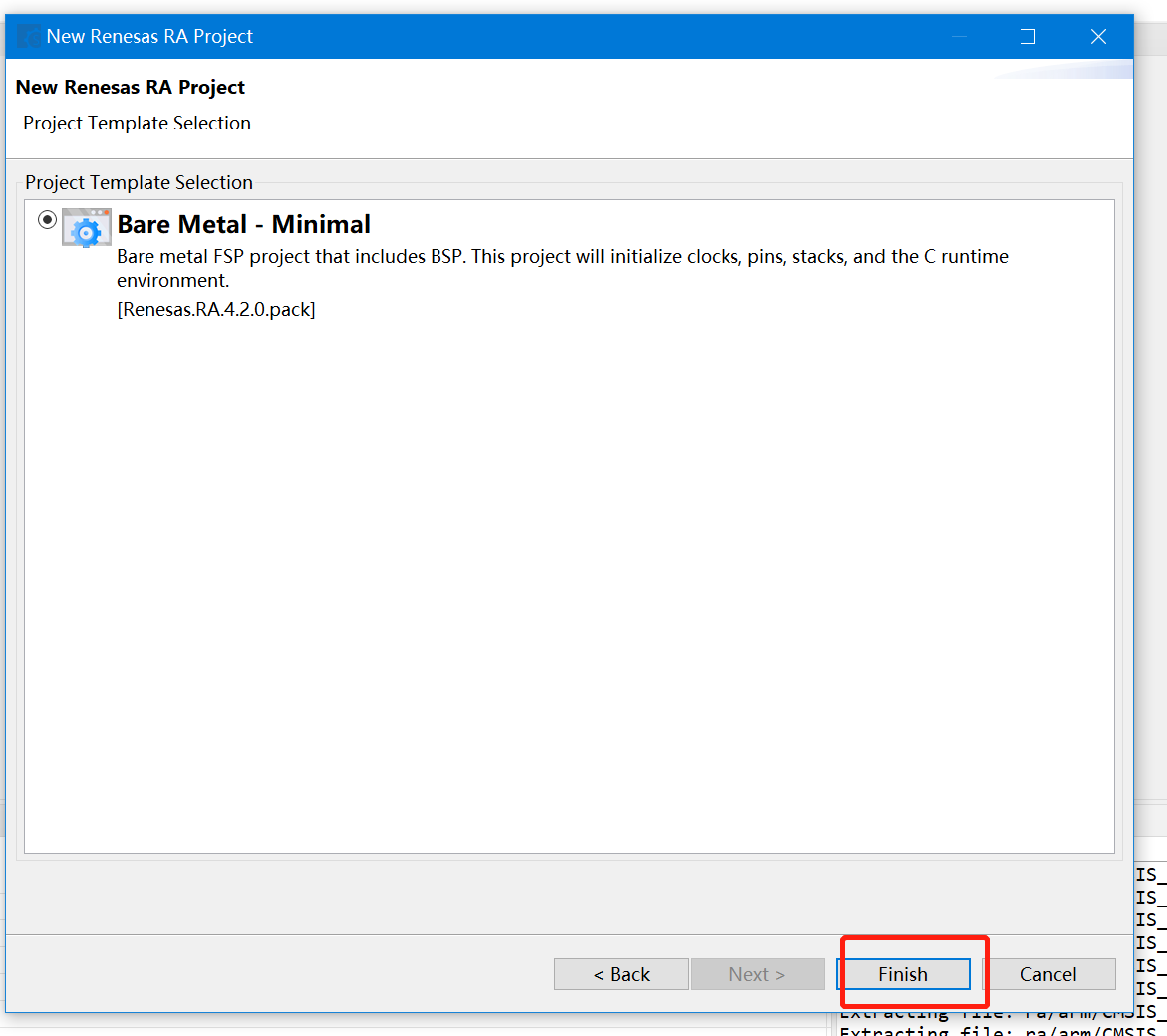This screenshot has height=1036, width=1167.
Task: Maximize the New Renesas RA Project window
Action: click(1027, 37)
